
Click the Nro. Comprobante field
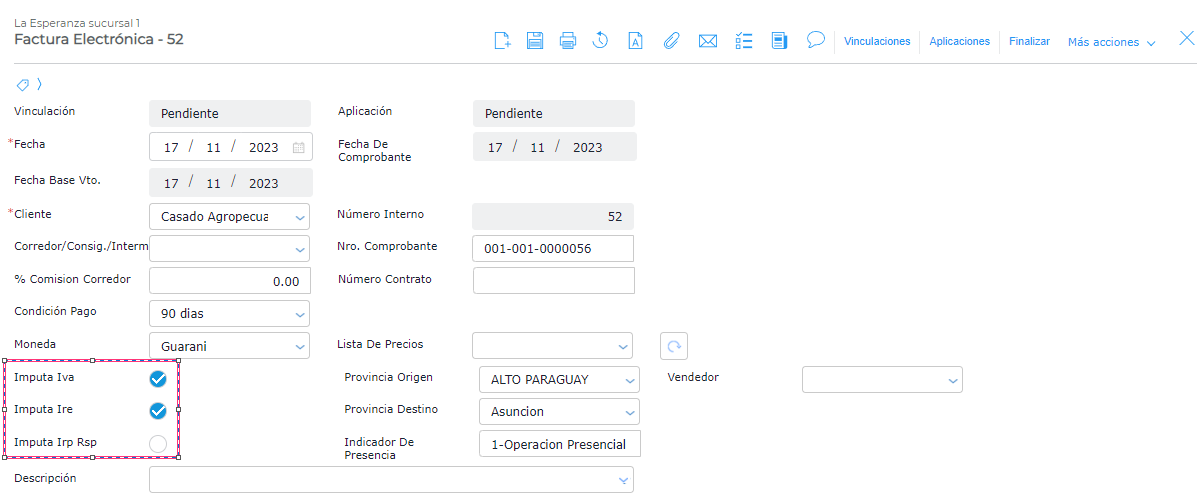553,249
